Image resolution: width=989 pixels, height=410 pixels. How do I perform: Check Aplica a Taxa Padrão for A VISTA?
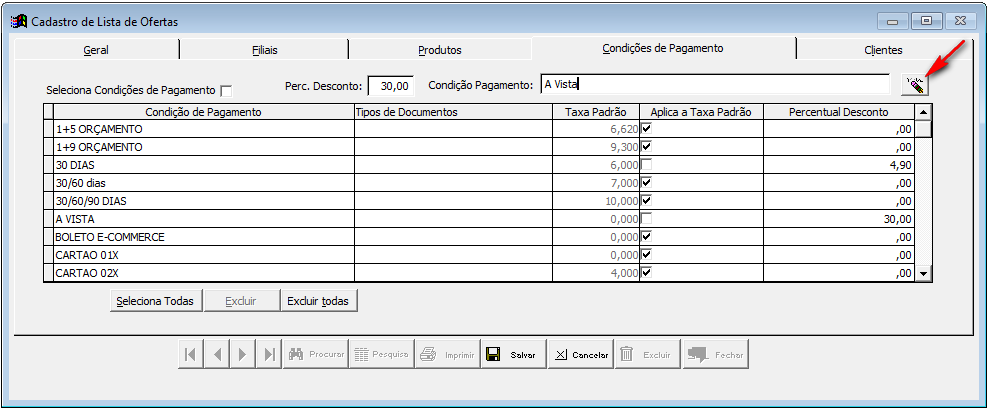tap(646, 218)
